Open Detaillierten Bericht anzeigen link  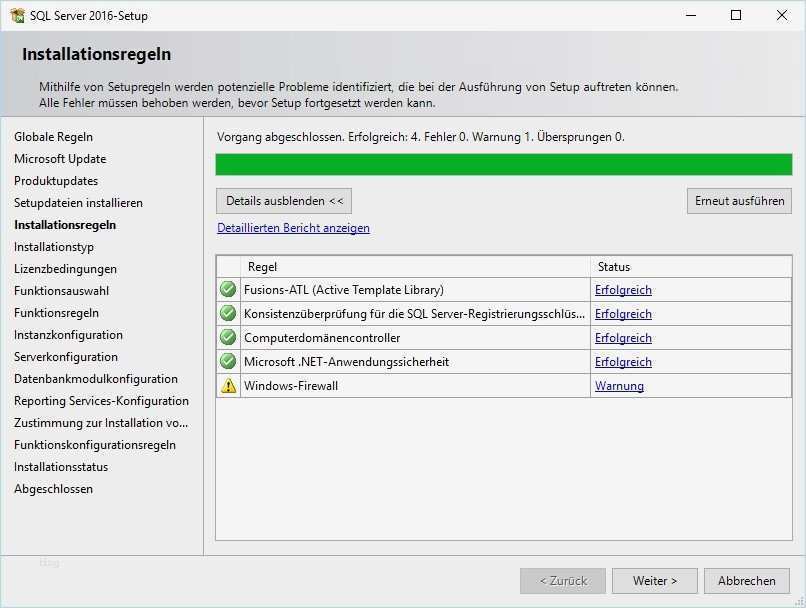[x=293, y=228]
